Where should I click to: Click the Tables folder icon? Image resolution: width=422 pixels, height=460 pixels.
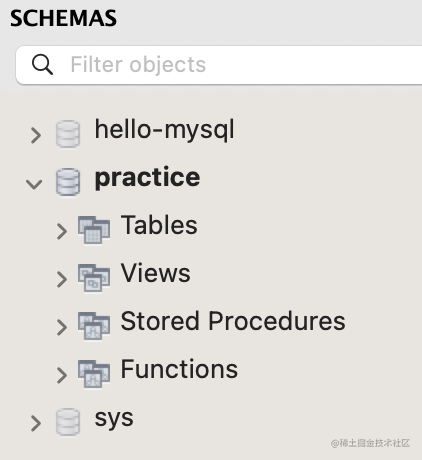pos(94,230)
